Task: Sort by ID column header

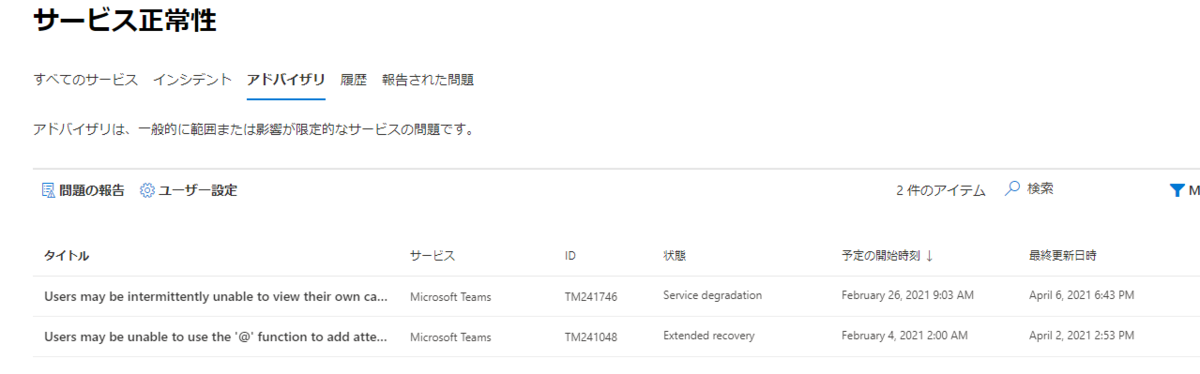Action: [570, 256]
